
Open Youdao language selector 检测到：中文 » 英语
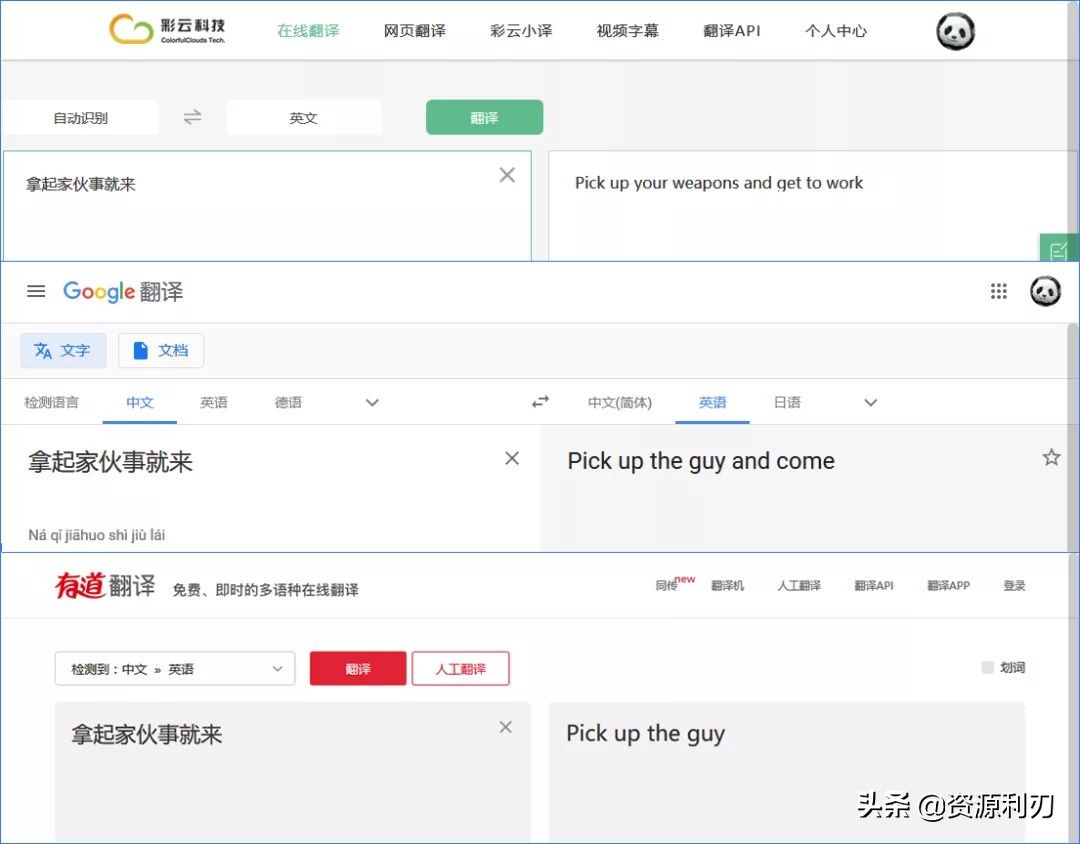tap(175, 668)
